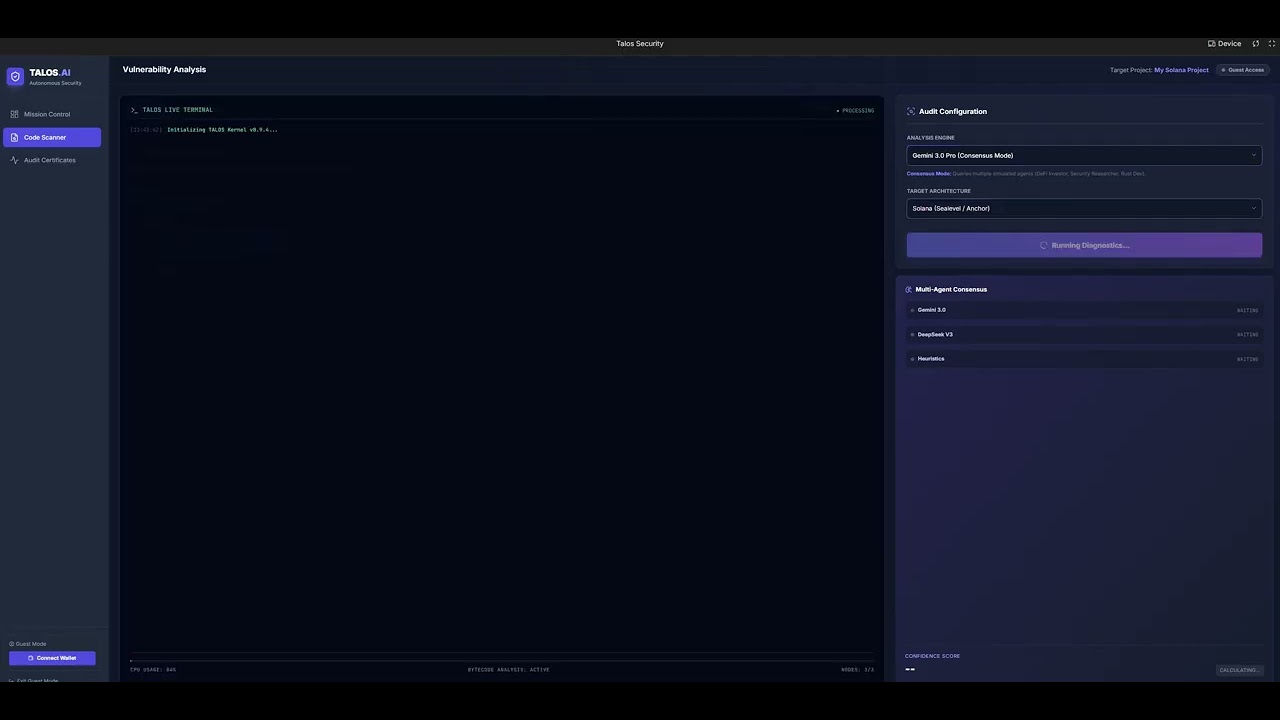Open the Target Architecture dropdown
Image resolution: width=1280 pixels, height=720 pixels.
coord(1084,208)
